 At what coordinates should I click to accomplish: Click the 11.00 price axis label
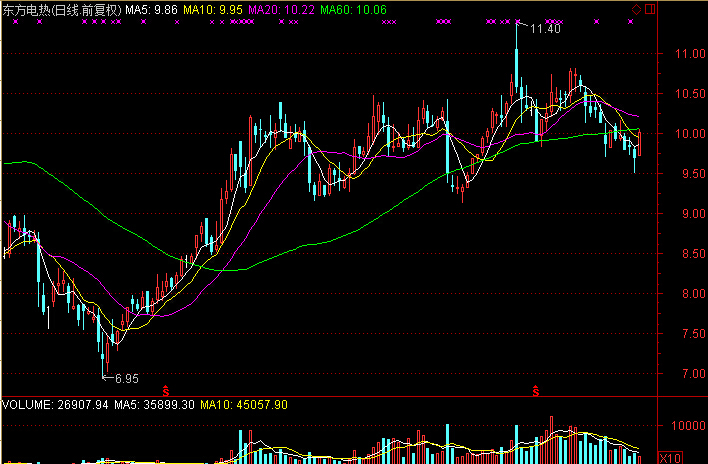tap(690, 54)
